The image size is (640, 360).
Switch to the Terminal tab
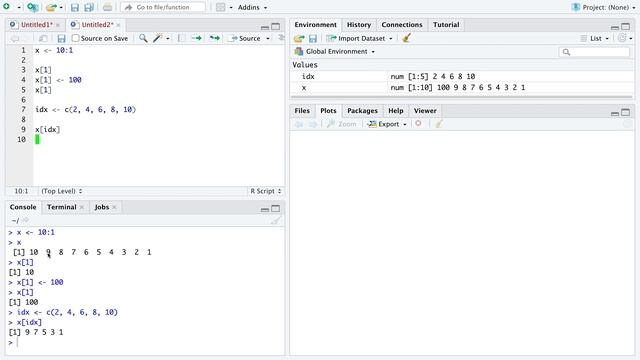(x=61, y=207)
